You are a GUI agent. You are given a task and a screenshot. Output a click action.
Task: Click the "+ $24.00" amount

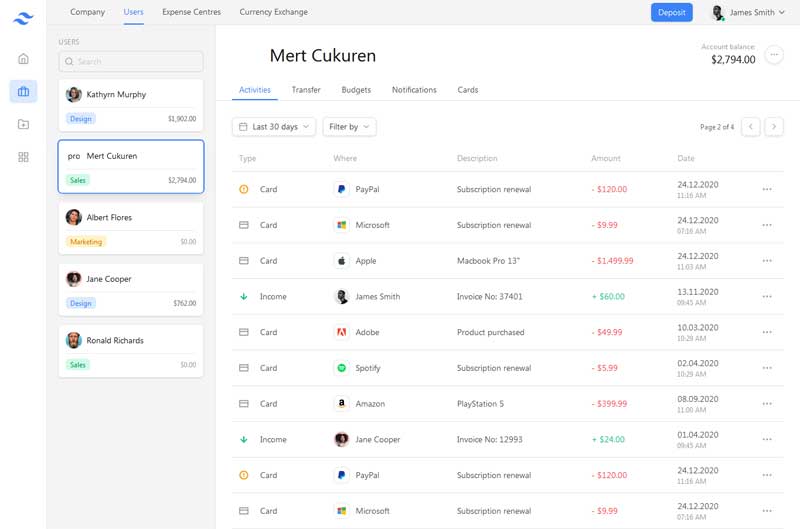(x=608, y=439)
